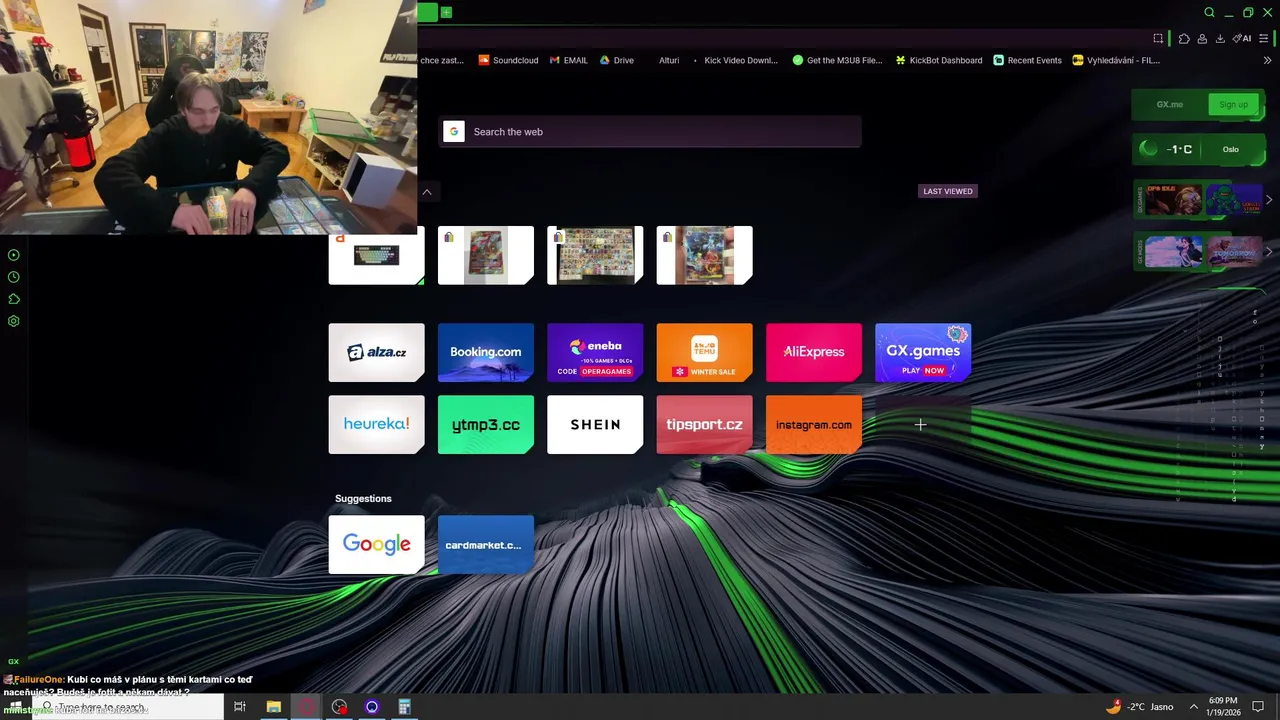Click the LAST VIEWED label
Viewport: 1280px width, 720px height.
click(x=948, y=191)
